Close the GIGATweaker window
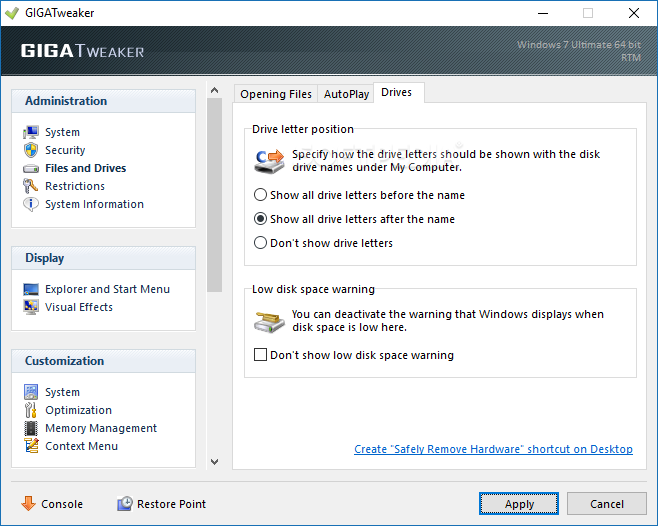 click(x=634, y=13)
